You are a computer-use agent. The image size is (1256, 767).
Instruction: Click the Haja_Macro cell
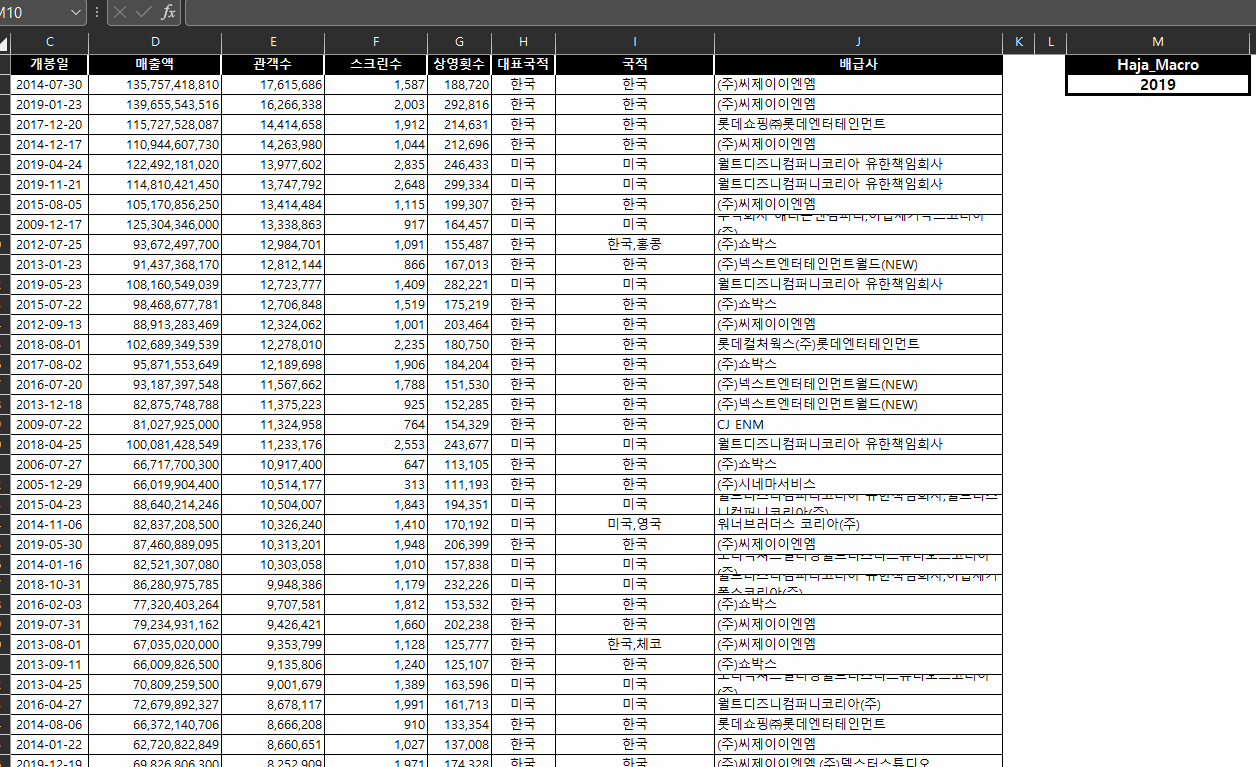click(1158, 64)
